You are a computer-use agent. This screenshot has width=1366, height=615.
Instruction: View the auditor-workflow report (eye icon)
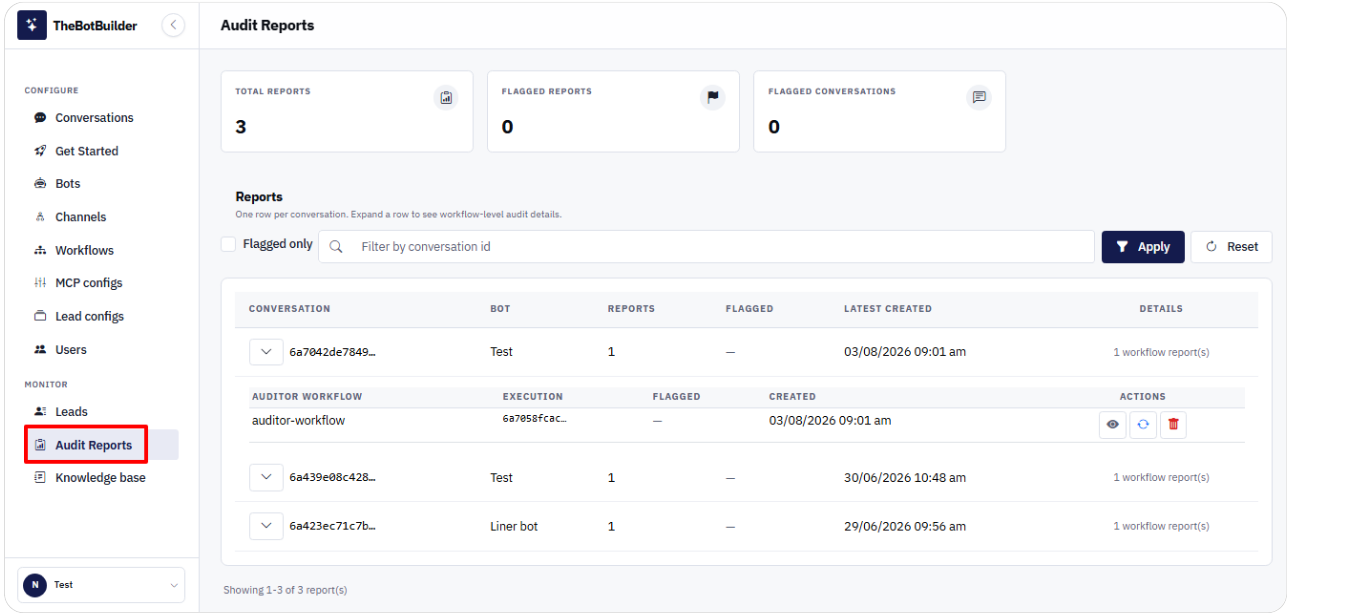[x=1112, y=424]
